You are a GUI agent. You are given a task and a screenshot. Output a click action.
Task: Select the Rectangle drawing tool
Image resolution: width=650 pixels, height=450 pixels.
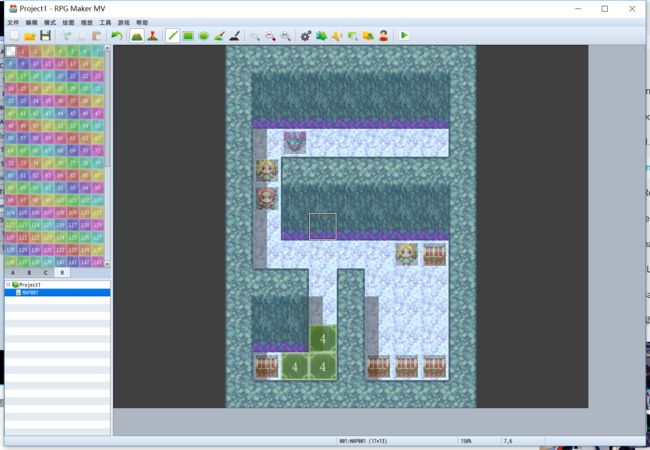188,36
